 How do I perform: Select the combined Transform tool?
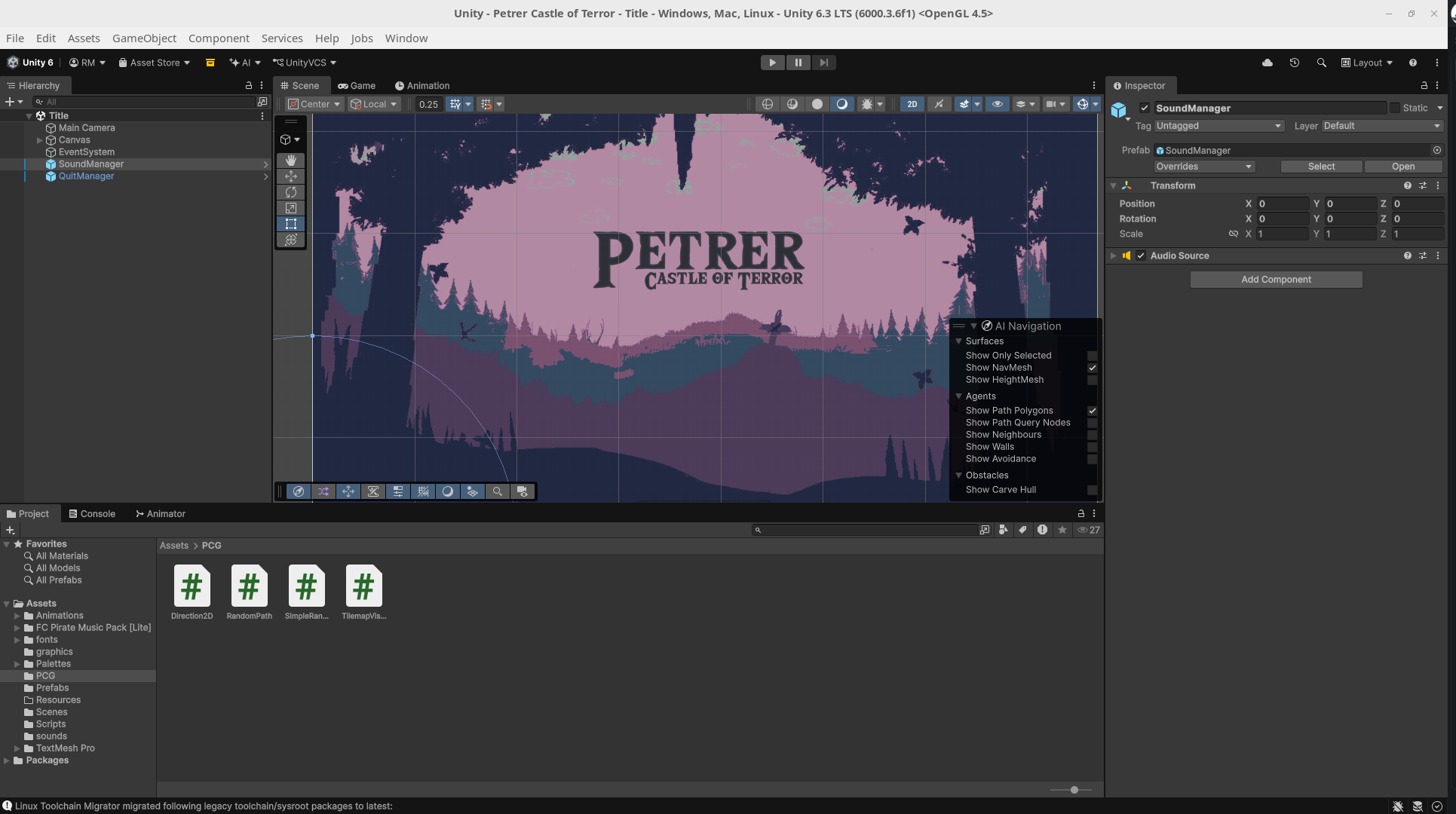click(x=291, y=240)
